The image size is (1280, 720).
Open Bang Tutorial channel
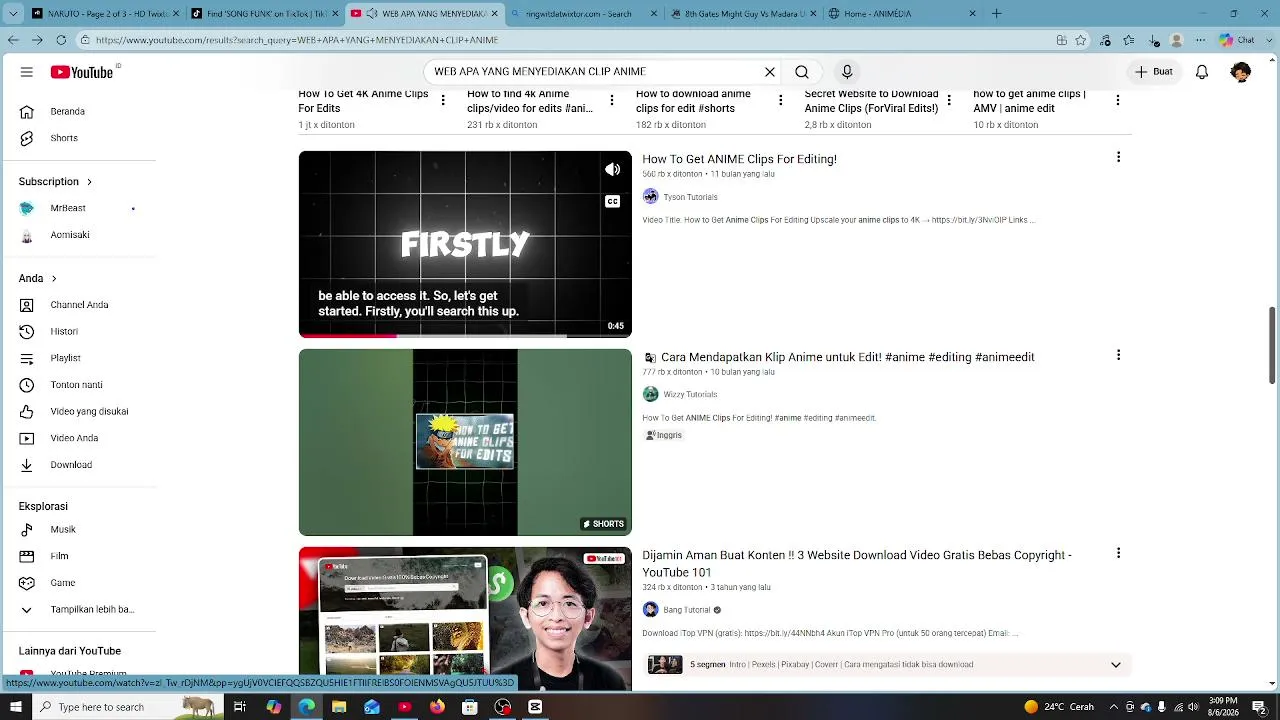click(x=686, y=610)
